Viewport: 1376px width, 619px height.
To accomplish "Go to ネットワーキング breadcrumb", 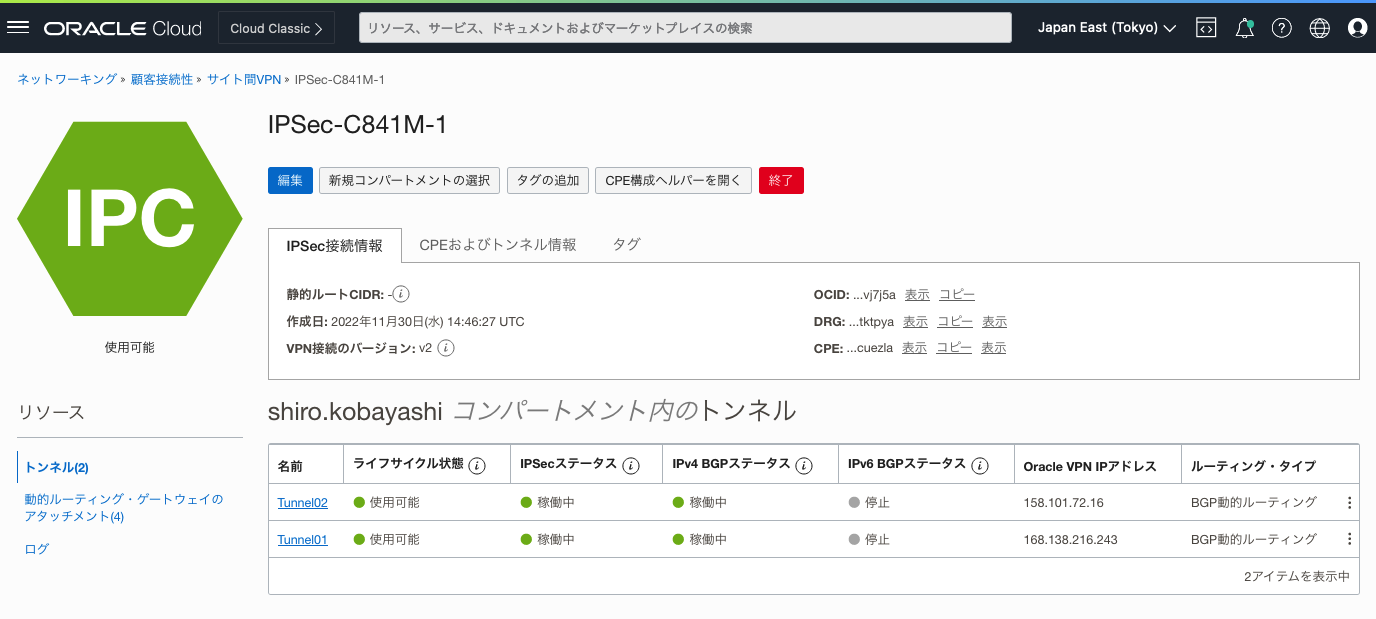I will (x=67, y=79).
